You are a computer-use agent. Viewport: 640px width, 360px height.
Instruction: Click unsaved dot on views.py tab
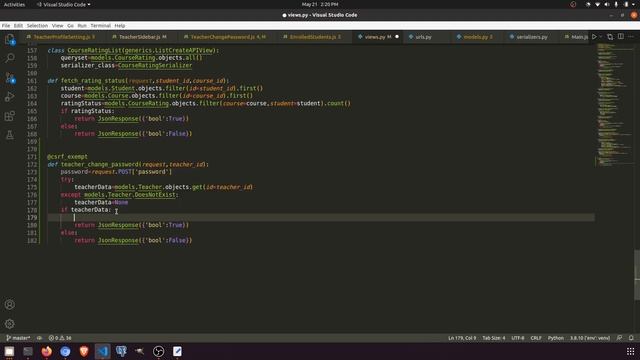click(397, 37)
